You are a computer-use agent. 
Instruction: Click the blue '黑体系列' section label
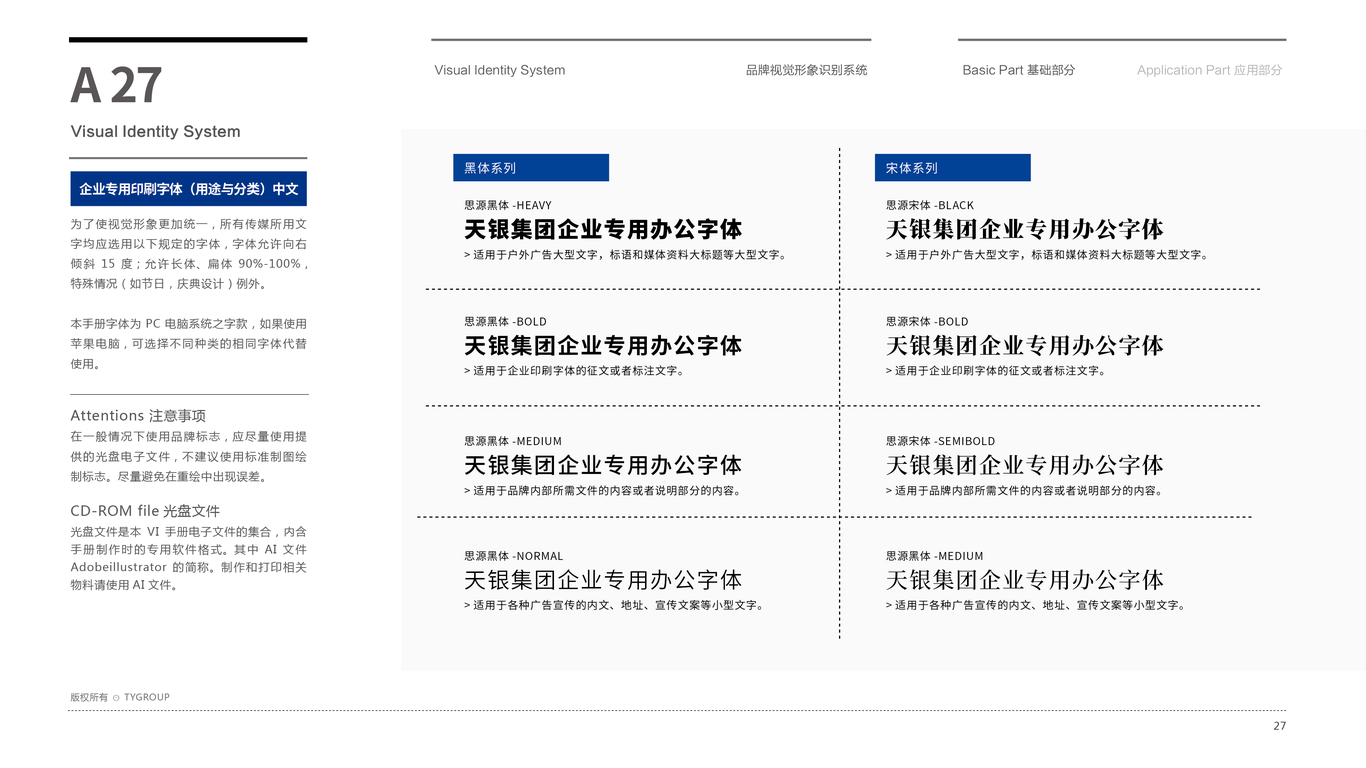click(531, 168)
